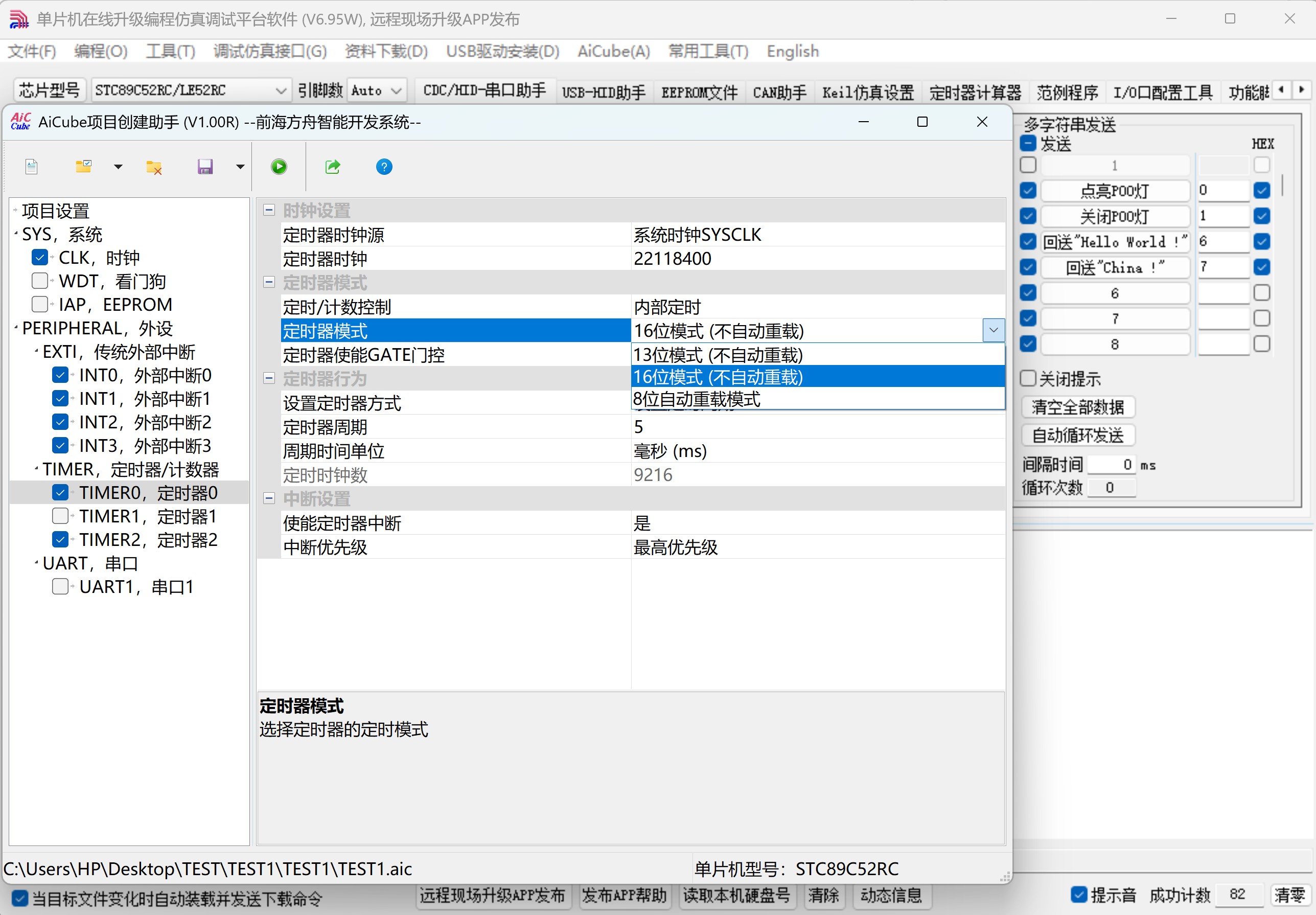Click 关闭P00灯 send button

[1115, 216]
